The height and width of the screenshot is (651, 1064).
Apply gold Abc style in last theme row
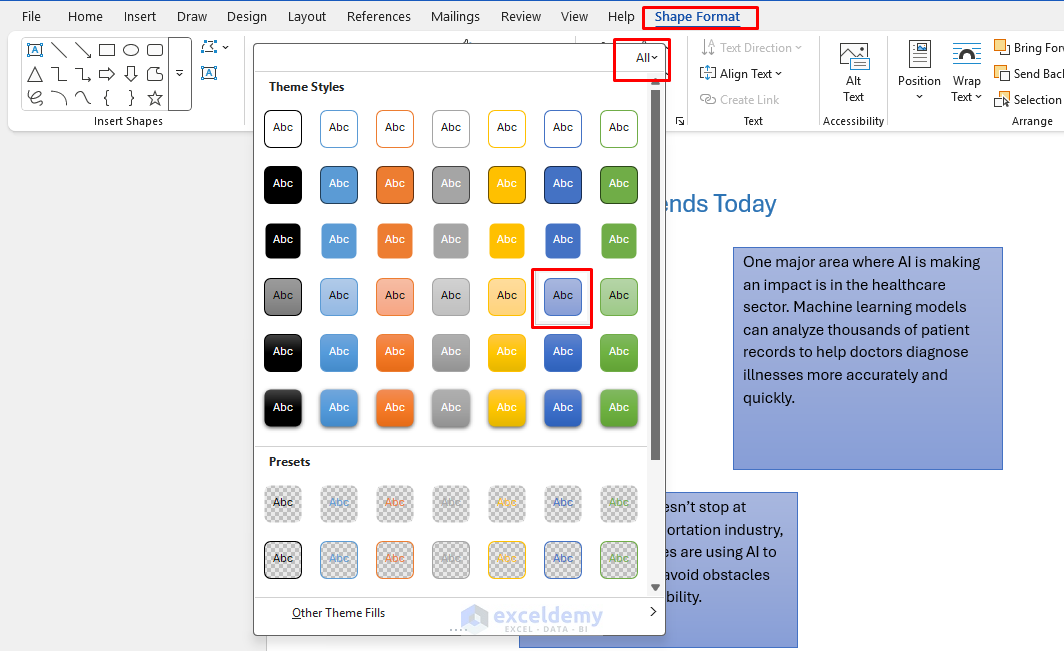[507, 409]
